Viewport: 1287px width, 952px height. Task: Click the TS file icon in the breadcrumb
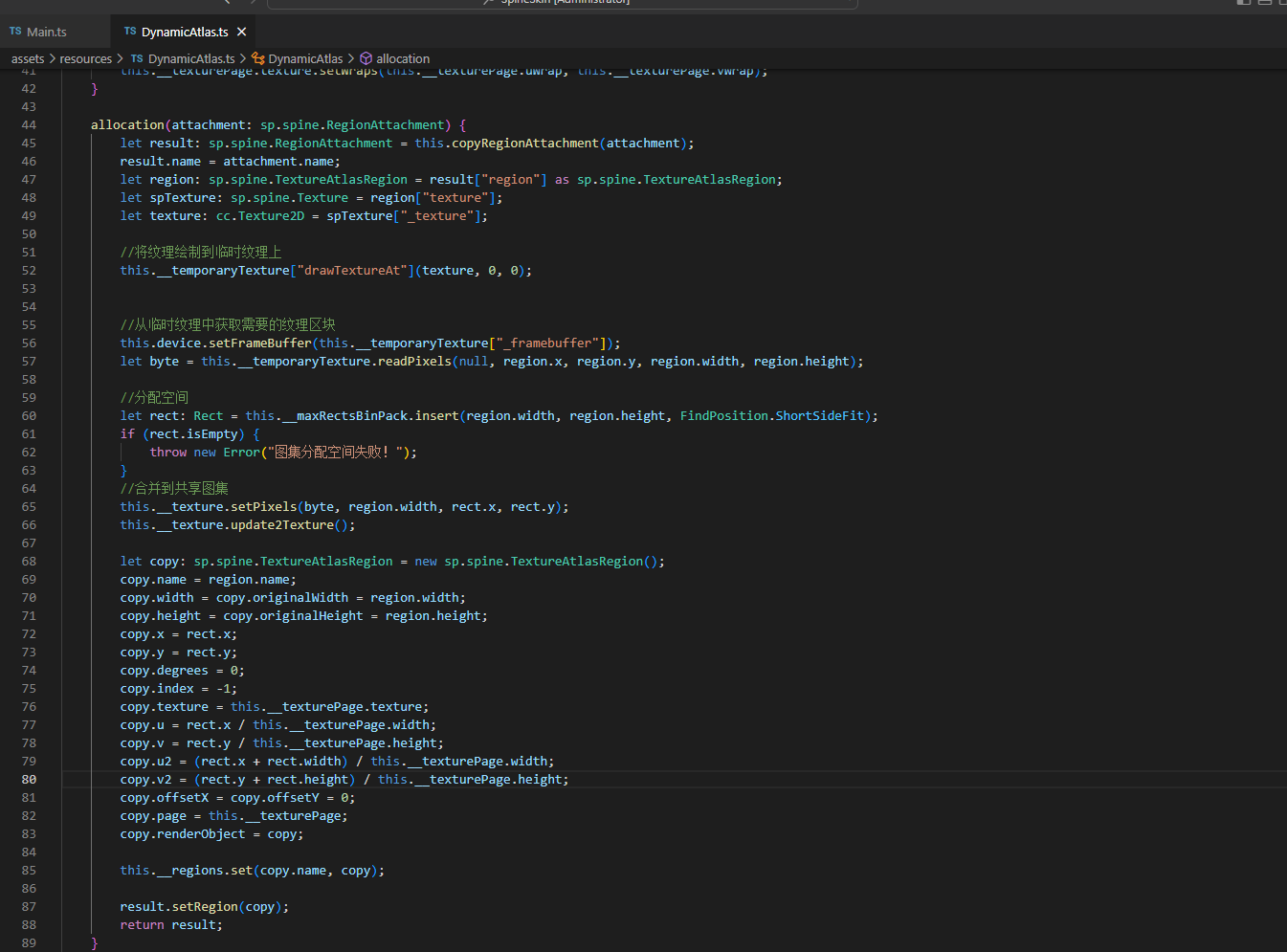(x=137, y=58)
